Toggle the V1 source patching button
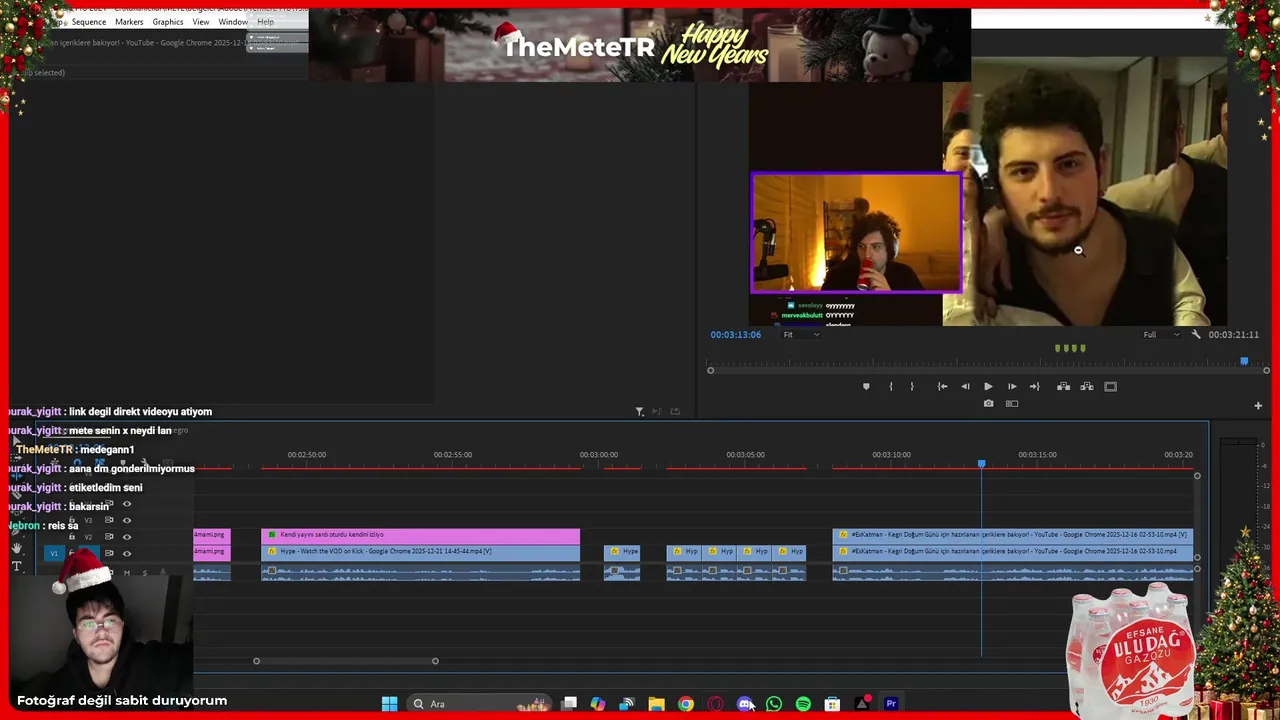 55,553
